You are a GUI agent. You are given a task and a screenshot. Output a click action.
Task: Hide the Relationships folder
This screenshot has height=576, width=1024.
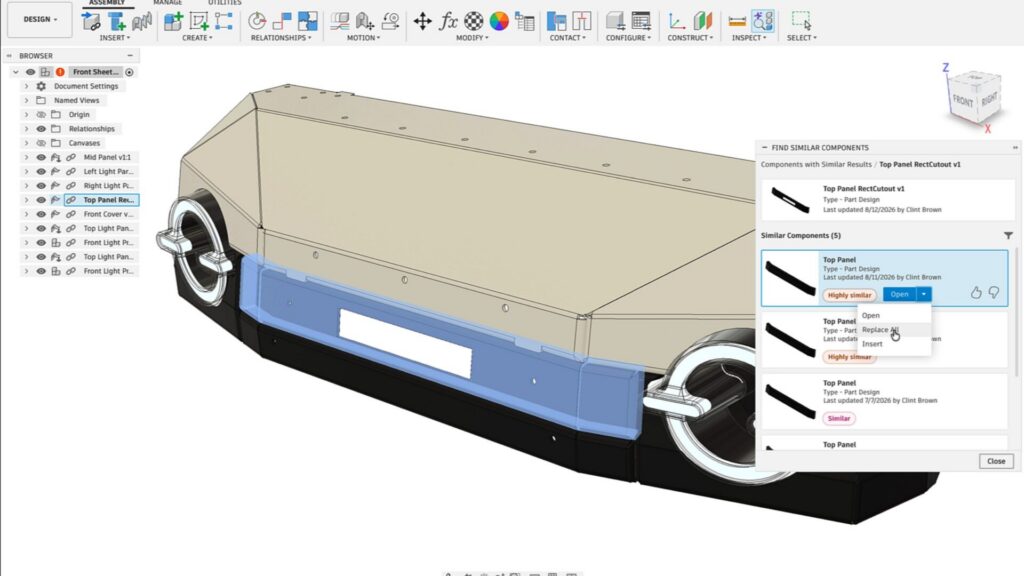tap(41, 129)
